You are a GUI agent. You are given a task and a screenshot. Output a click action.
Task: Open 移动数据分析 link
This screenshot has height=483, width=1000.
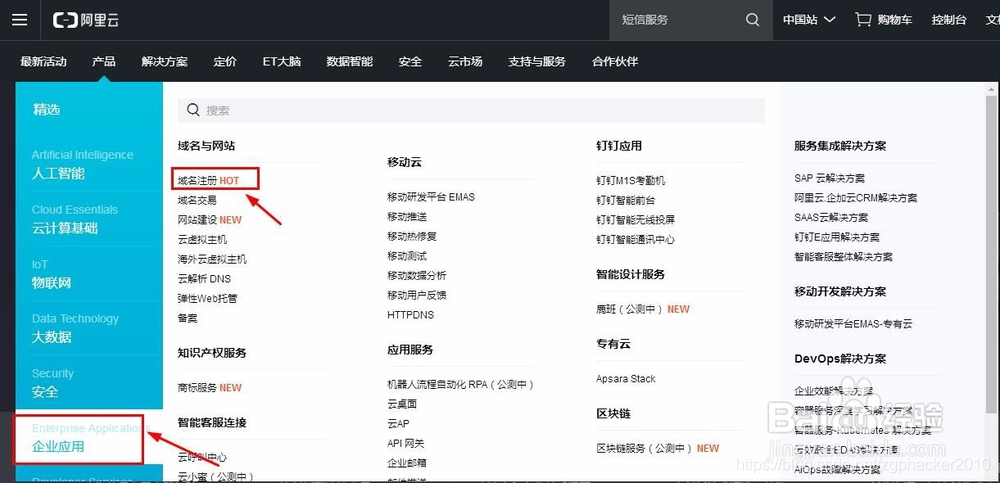pos(417,276)
